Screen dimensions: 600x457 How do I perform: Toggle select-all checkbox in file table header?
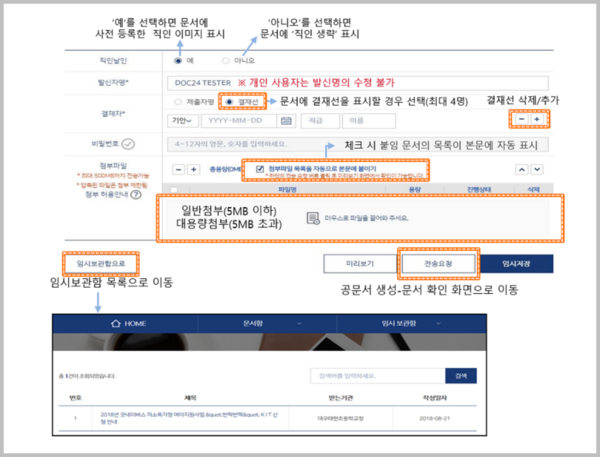[x=174, y=189]
